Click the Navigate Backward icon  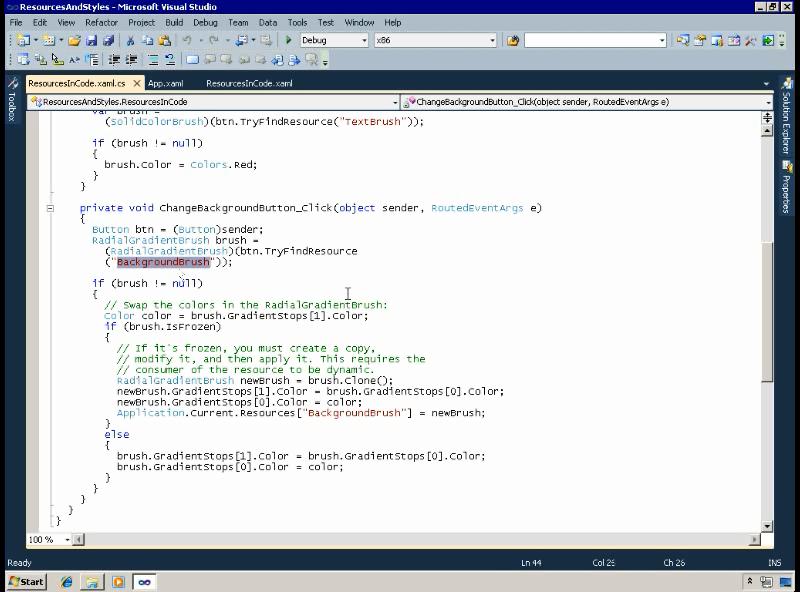pos(242,40)
